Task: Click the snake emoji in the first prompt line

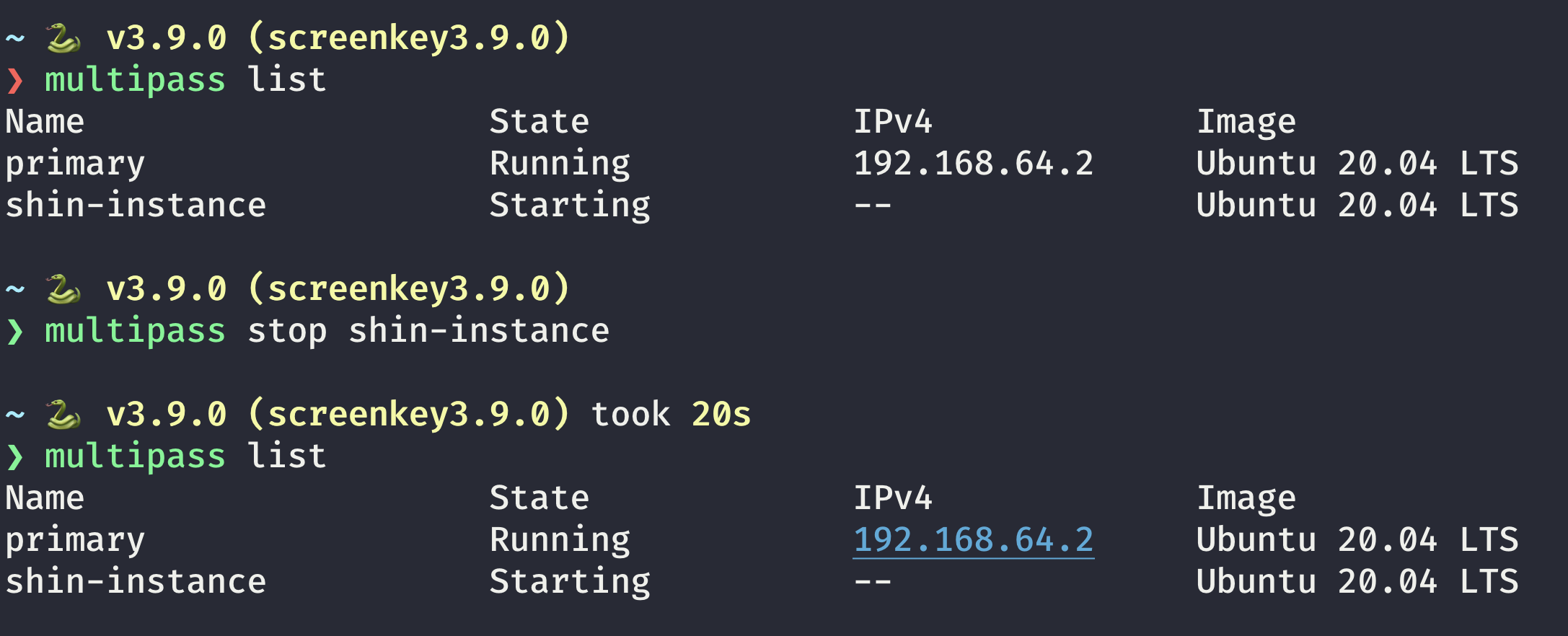Action: [x=63, y=38]
